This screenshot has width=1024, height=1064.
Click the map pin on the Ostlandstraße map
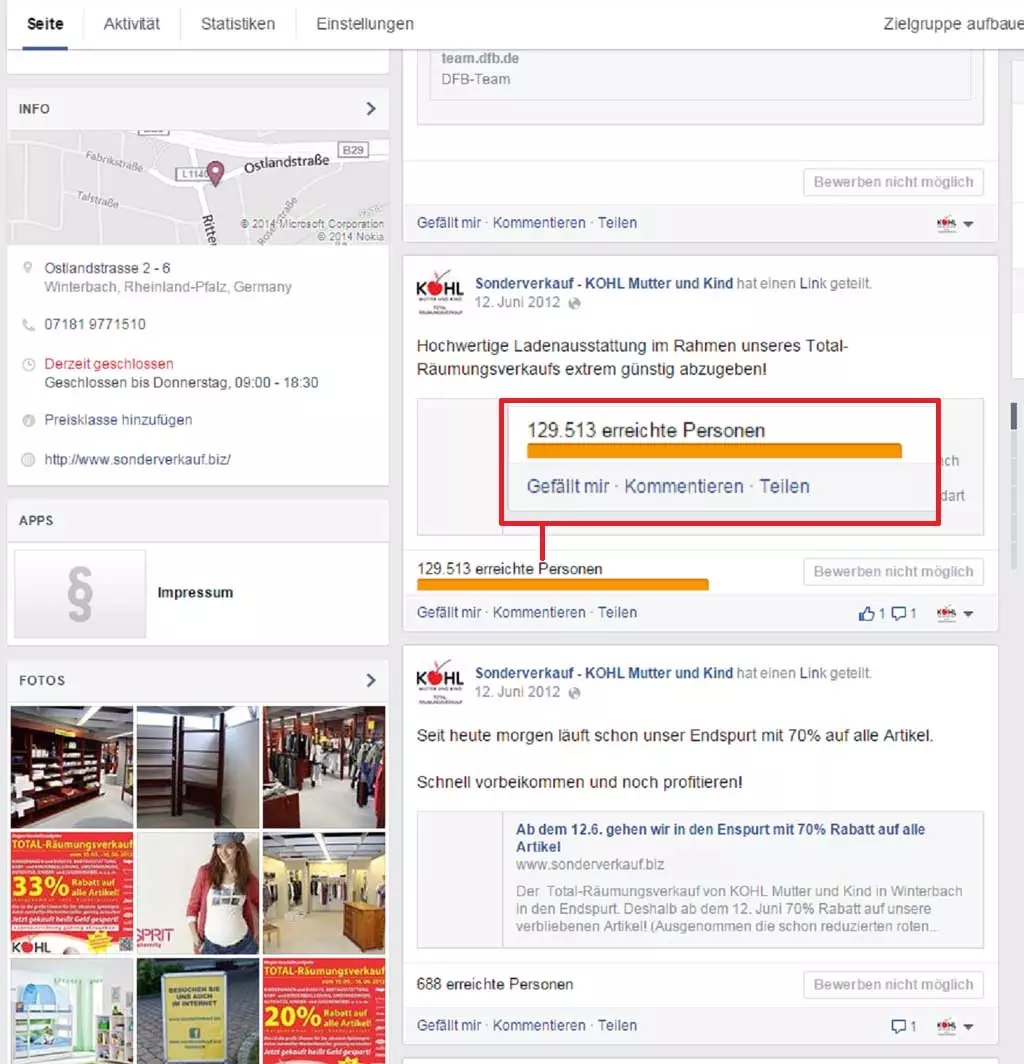pyautogui.click(x=215, y=173)
